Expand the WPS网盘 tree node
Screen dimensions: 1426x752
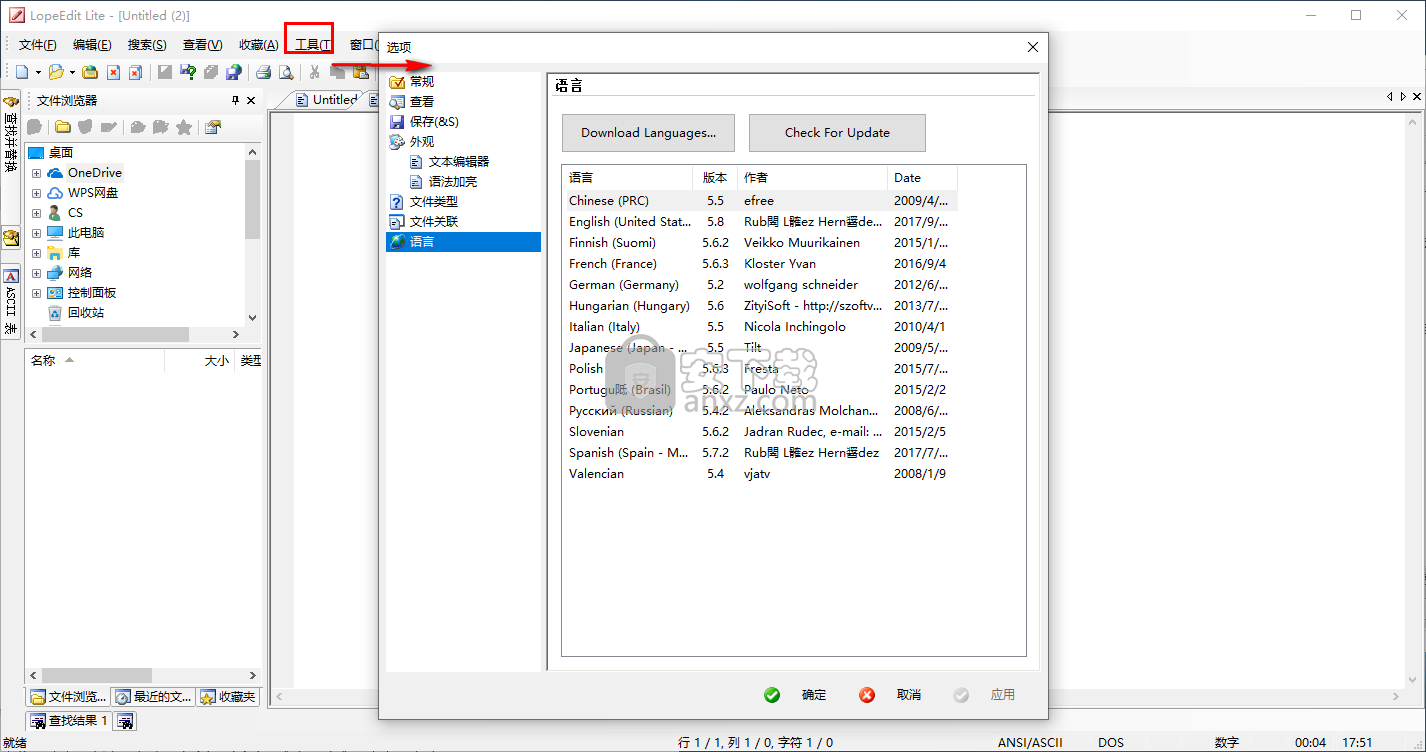click(36, 193)
